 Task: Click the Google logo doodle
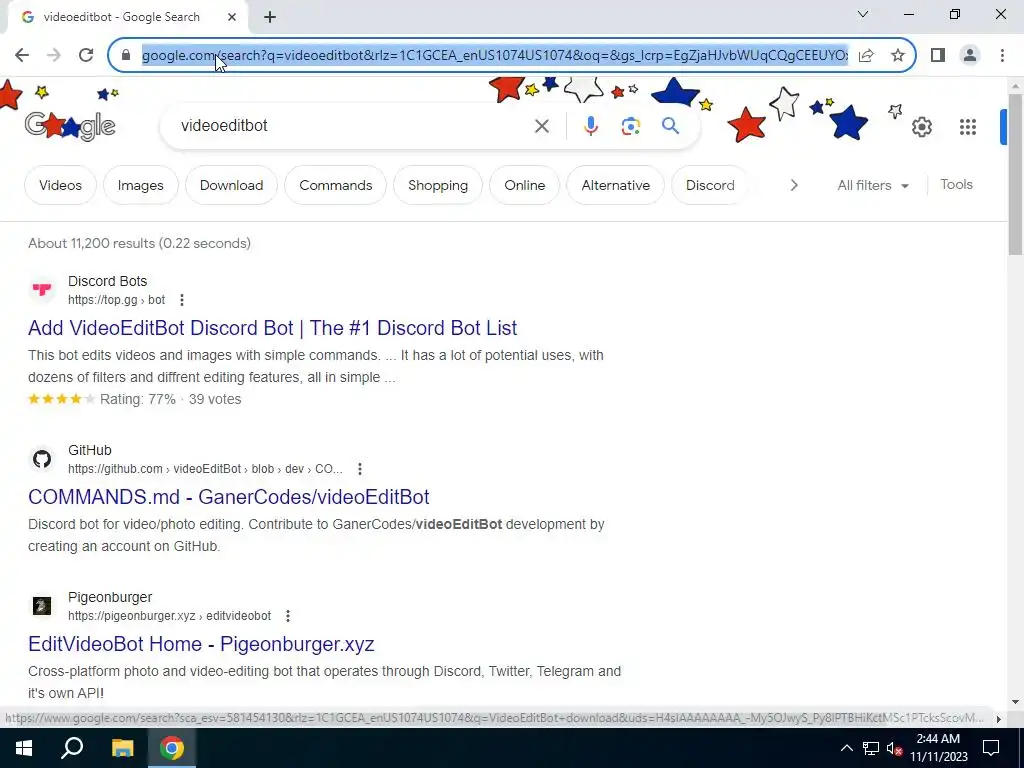point(70,125)
